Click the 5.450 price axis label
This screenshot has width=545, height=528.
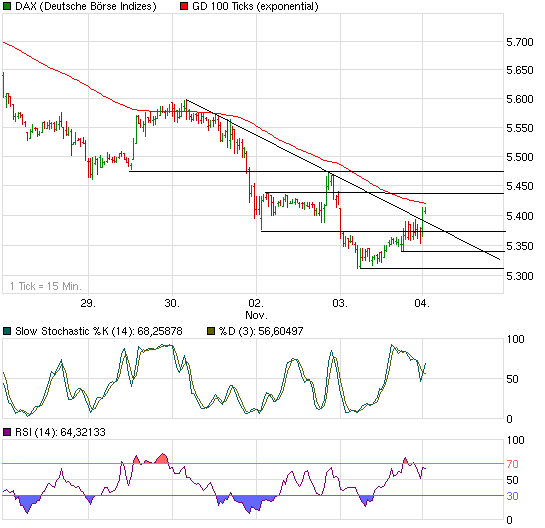(520, 186)
